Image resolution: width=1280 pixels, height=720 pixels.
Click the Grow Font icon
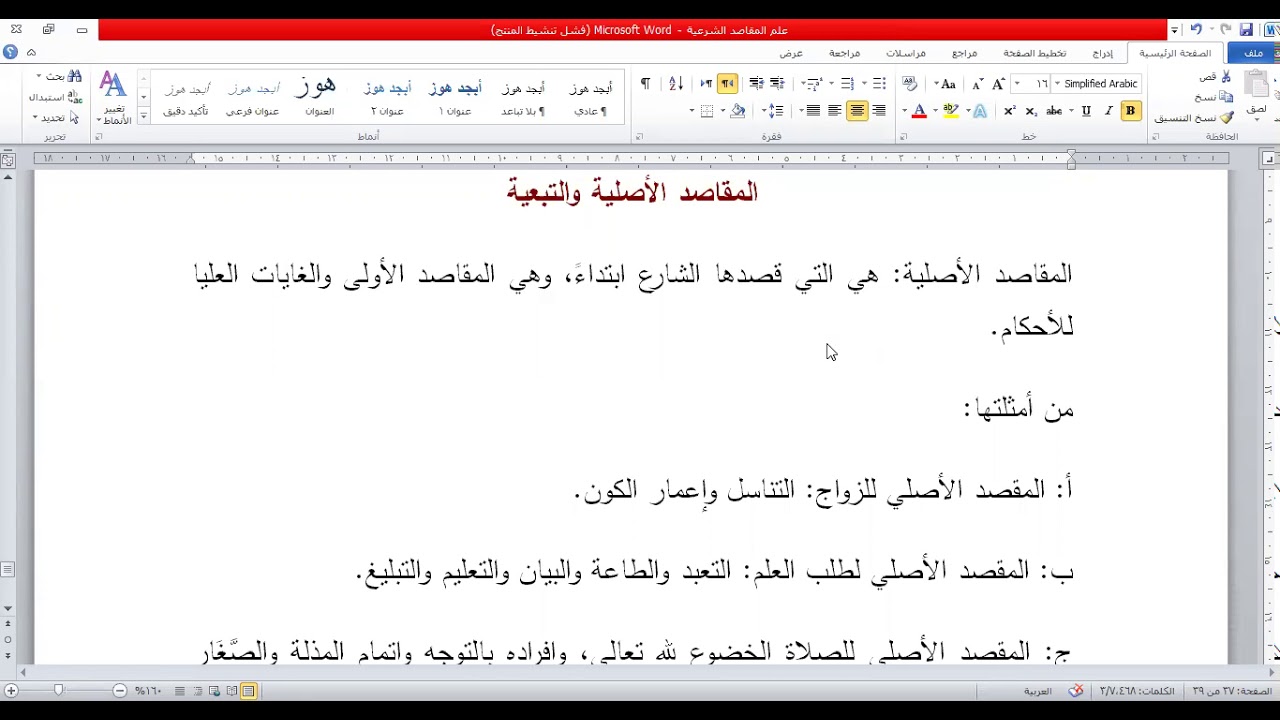click(x=998, y=84)
